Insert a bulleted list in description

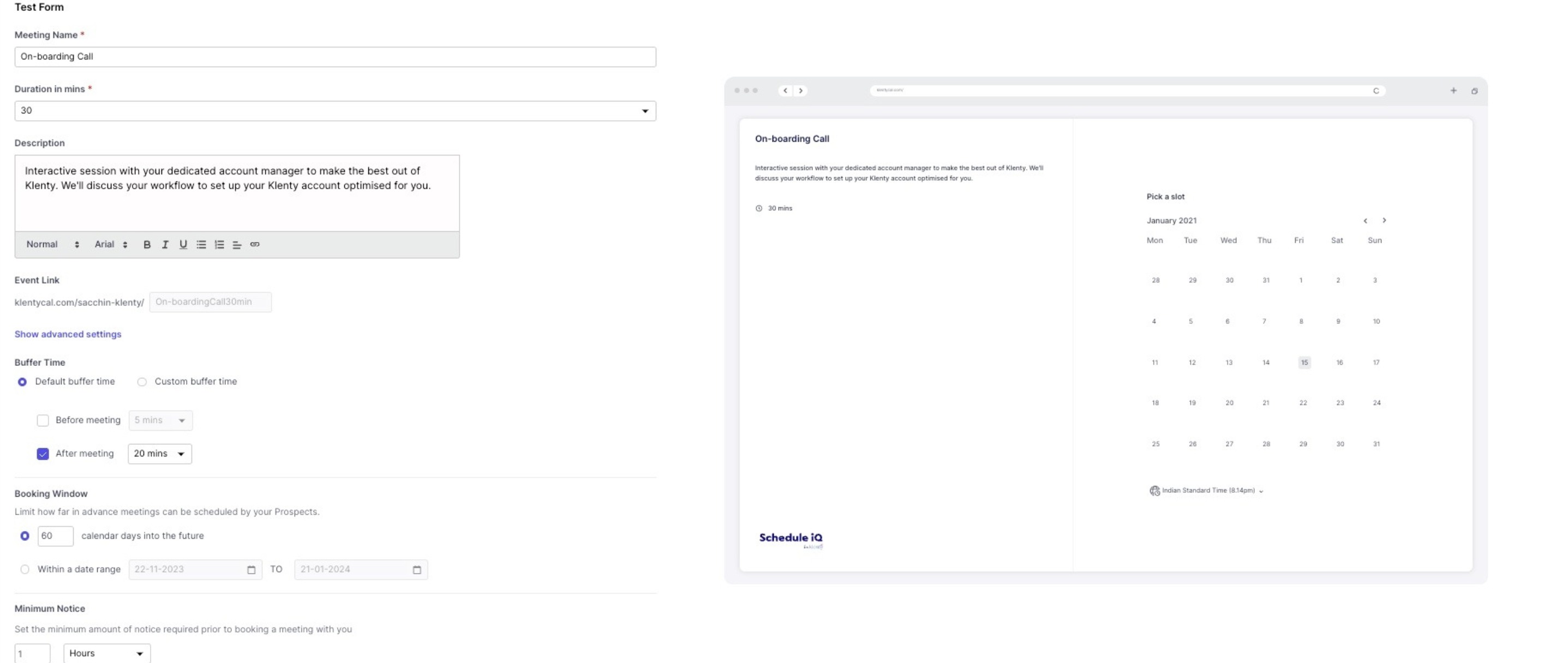[x=201, y=244]
